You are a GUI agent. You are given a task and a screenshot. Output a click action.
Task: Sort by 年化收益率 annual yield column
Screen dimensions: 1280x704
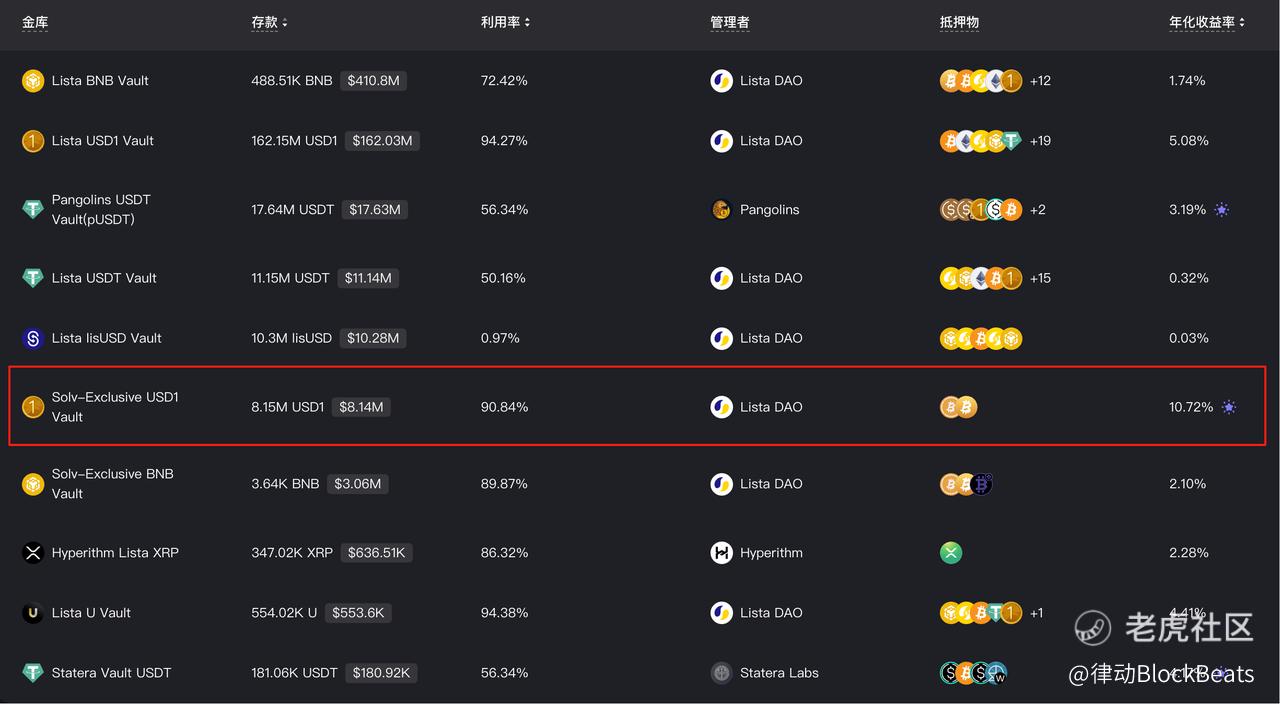click(1207, 22)
